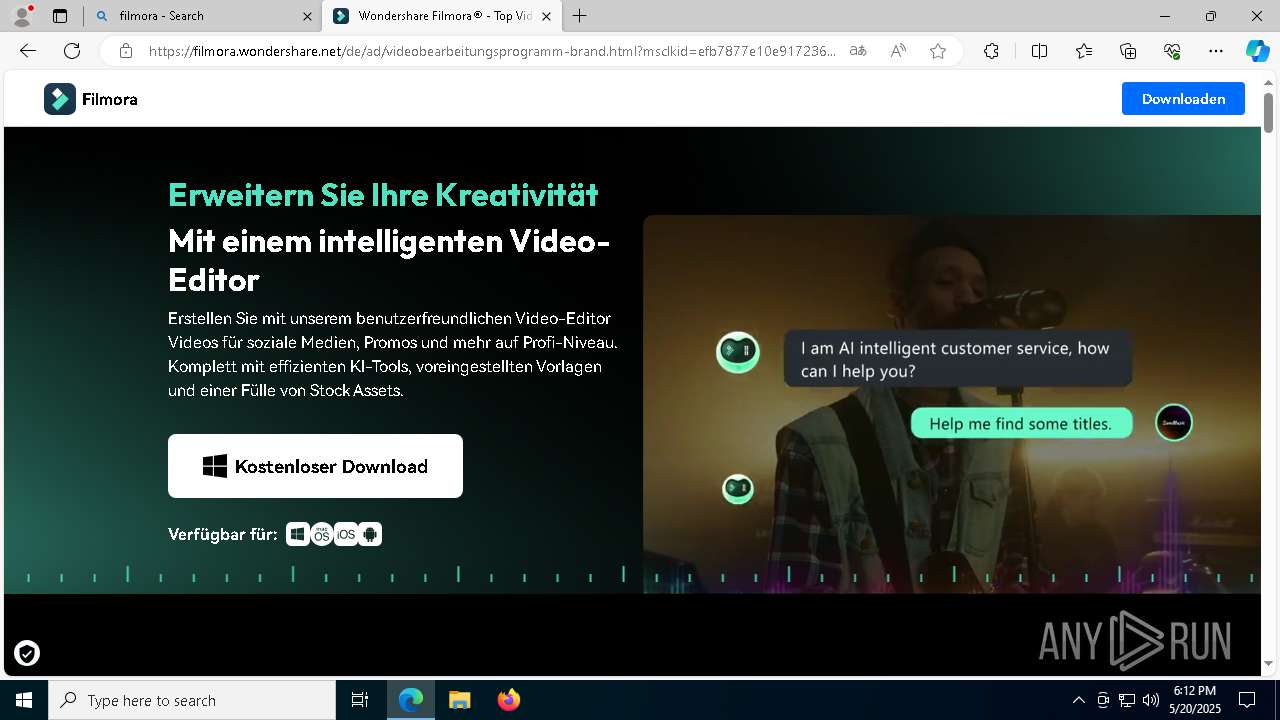Open Tab actions menu icon
This screenshot has width=1280, height=720.
tap(60, 16)
